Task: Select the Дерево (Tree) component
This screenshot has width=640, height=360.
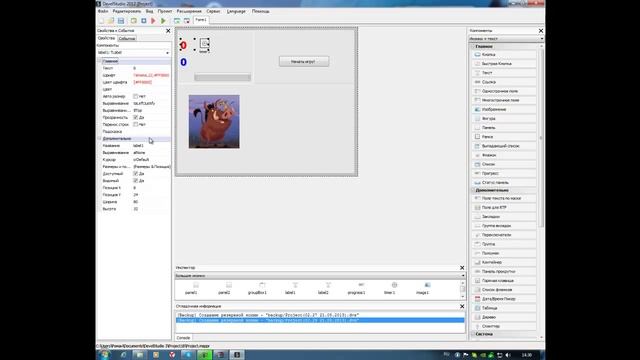Action: point(504,317)
